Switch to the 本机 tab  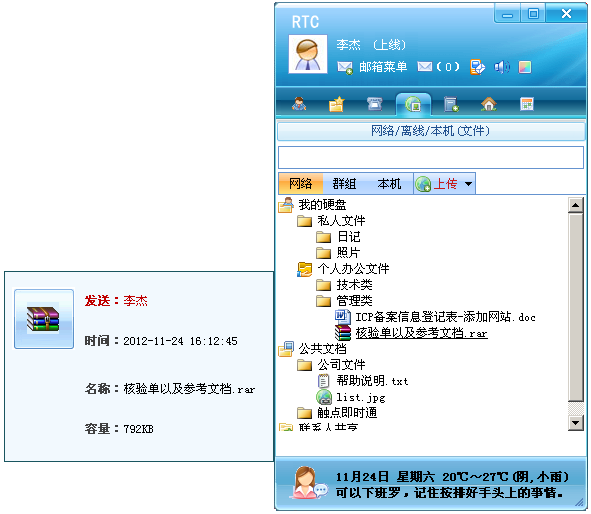pyautogui.click(x=389, y=184)
